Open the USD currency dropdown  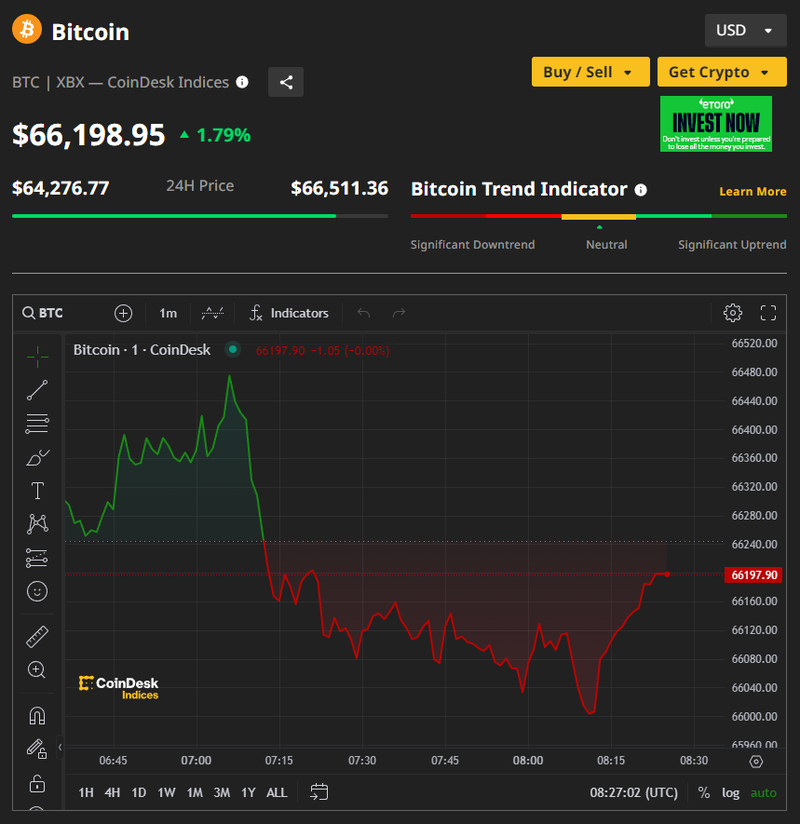pyautogui.click(x=745, y=30)
